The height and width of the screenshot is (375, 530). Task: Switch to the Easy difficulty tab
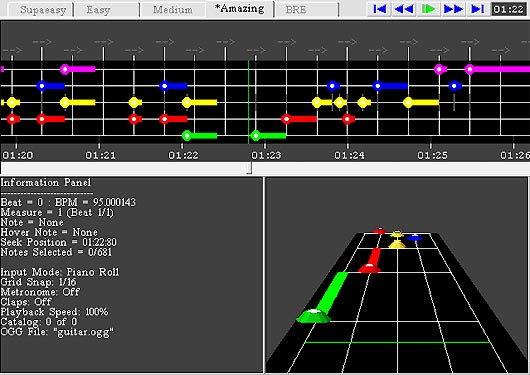tap(98, 10)
